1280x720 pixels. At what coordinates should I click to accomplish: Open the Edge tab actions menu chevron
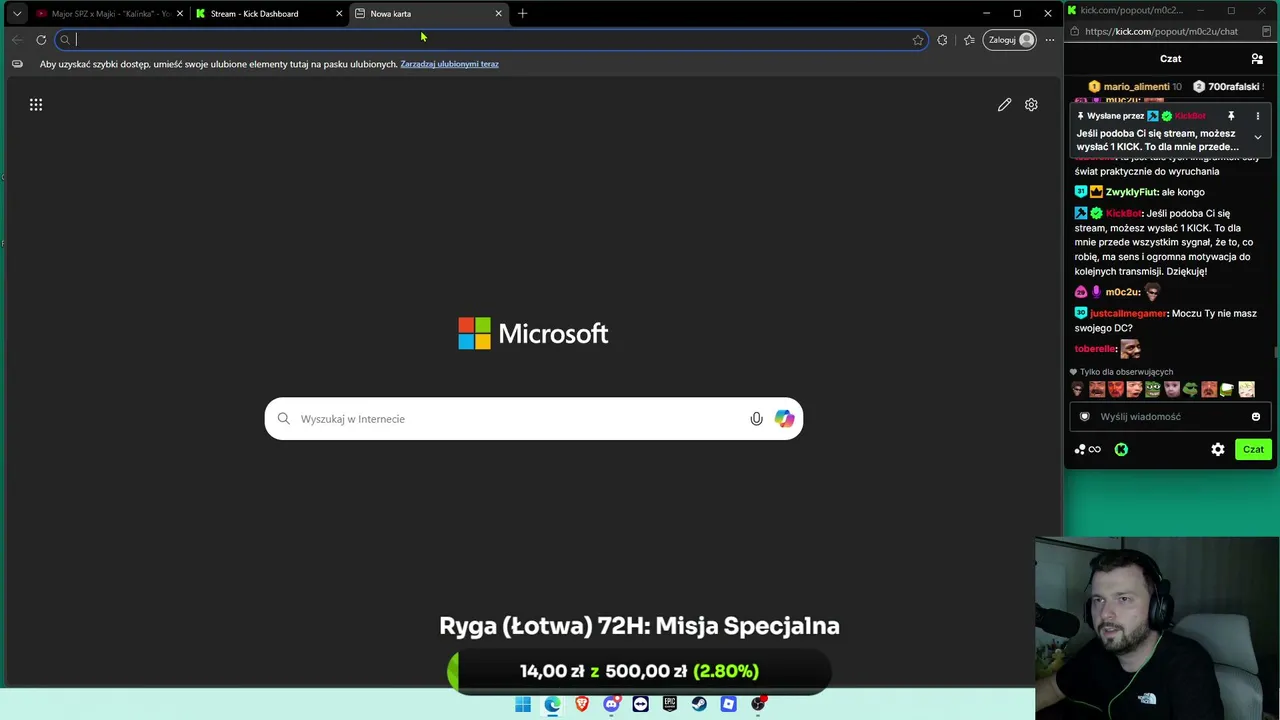(17, 14)
